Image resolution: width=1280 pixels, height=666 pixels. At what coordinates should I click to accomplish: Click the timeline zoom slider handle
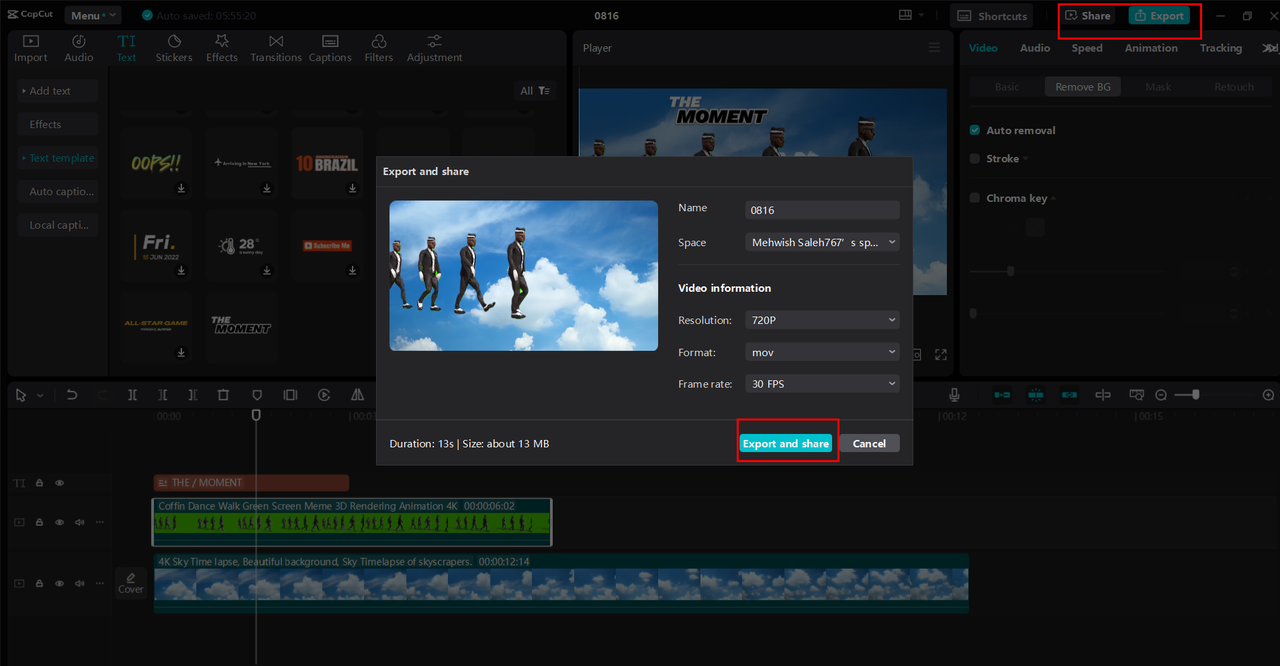click(x=1195, y=395)
